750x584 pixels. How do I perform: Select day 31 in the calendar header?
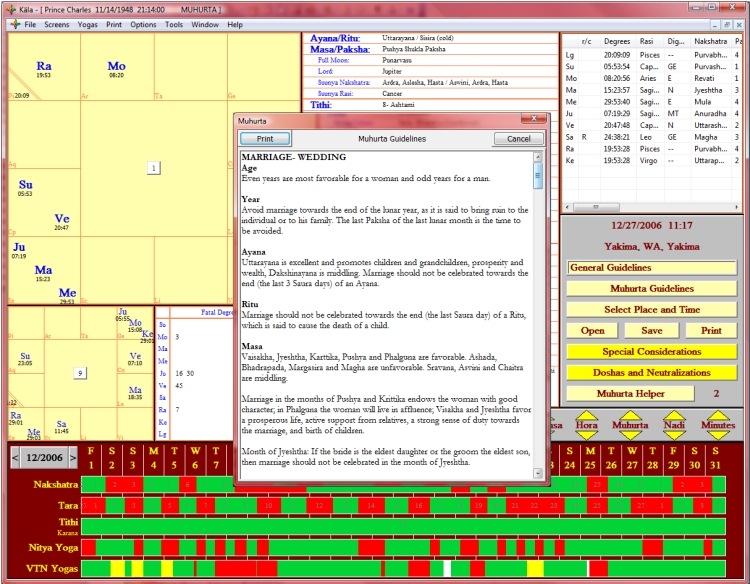[716, 458]
